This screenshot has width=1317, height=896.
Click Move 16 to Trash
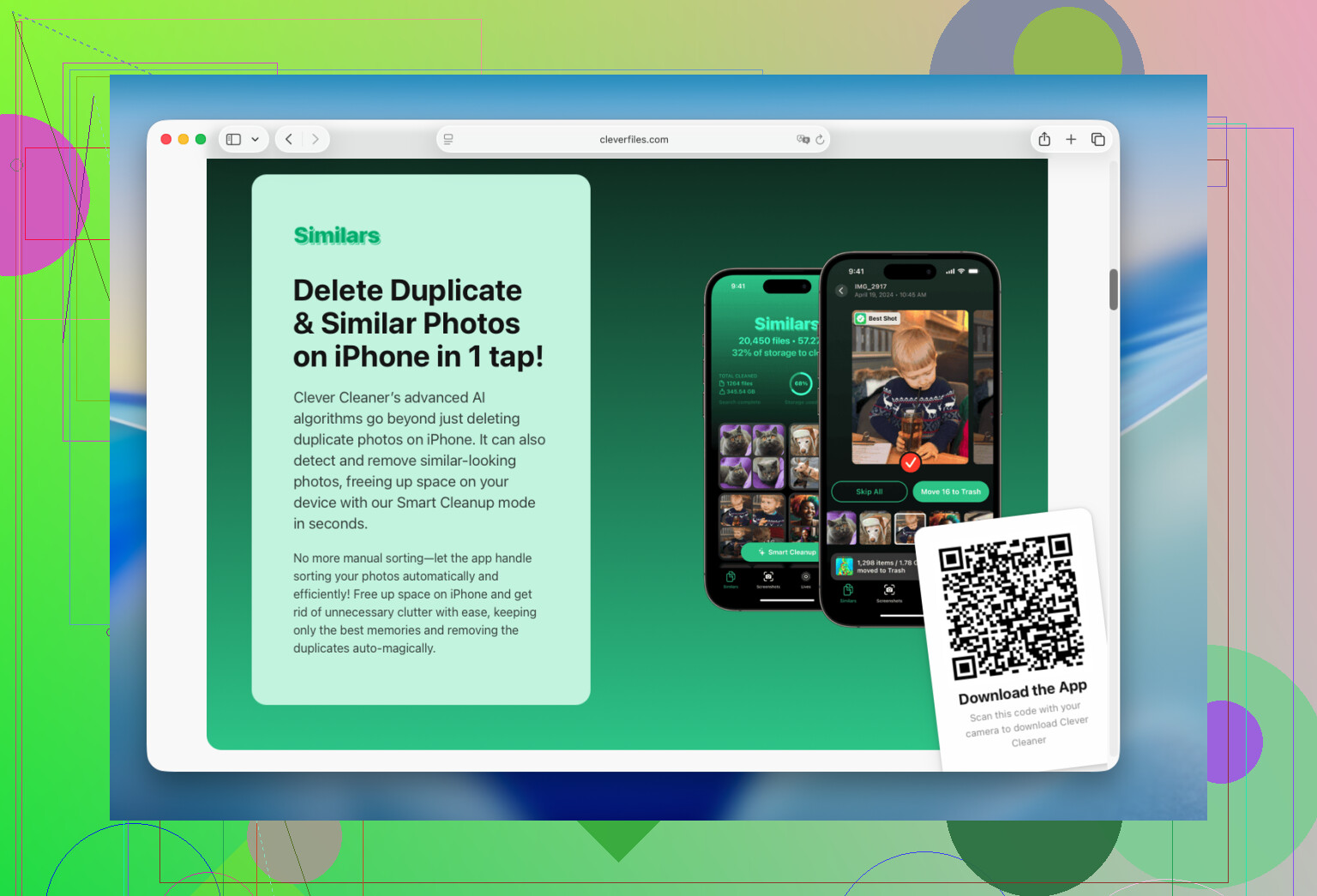(x=951, y=491)
